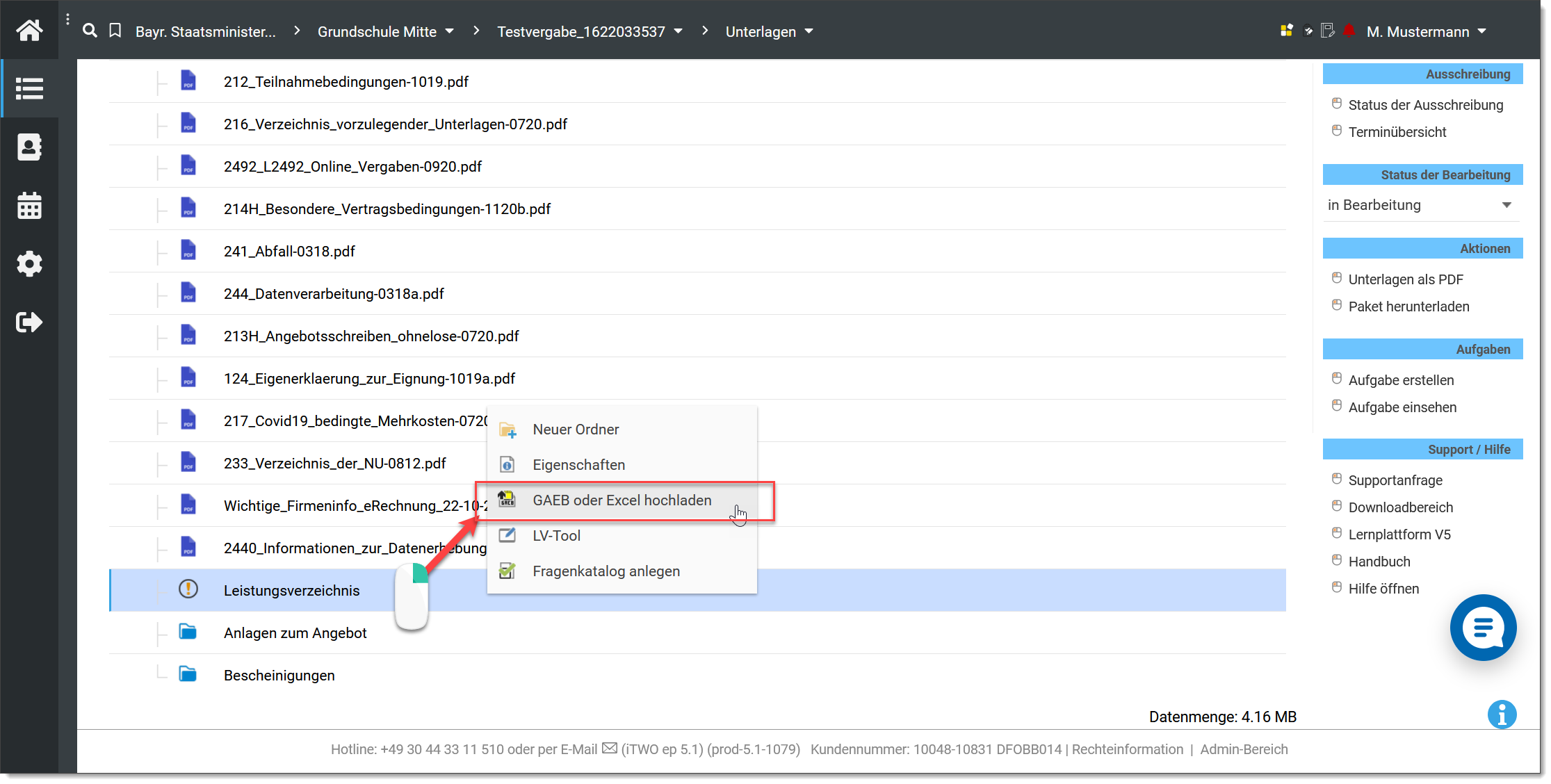The height and width of the screenshot is (784, 1551).
Task: Click the blue info circle icon
Action: pos(1502,714)
